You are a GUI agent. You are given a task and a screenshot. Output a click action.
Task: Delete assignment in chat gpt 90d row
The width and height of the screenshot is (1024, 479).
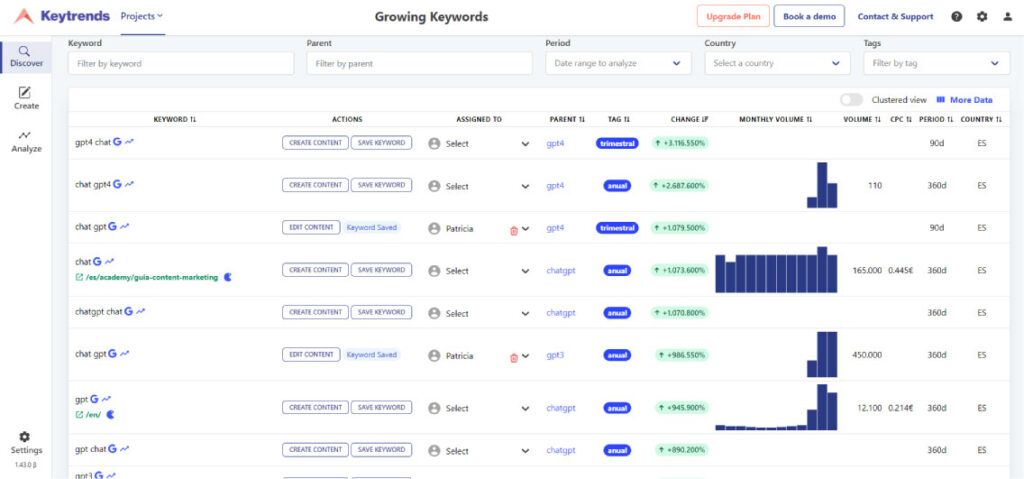coord(514,231)
